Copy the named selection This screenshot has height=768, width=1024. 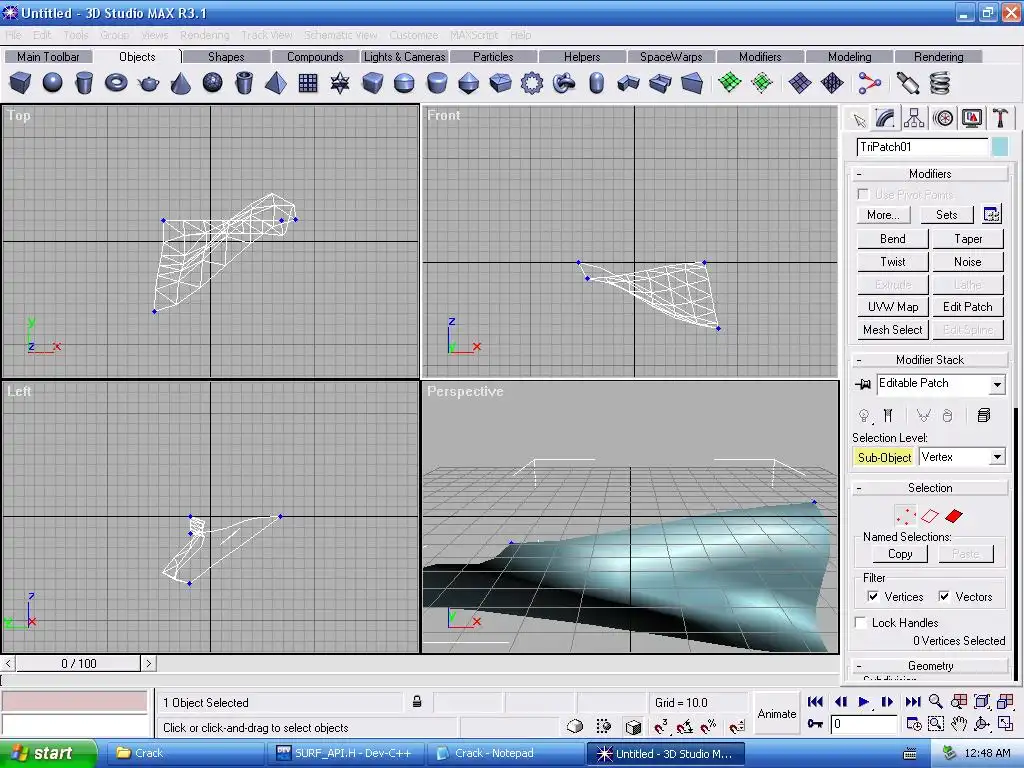pyautogui.click(x=900, y=554)
